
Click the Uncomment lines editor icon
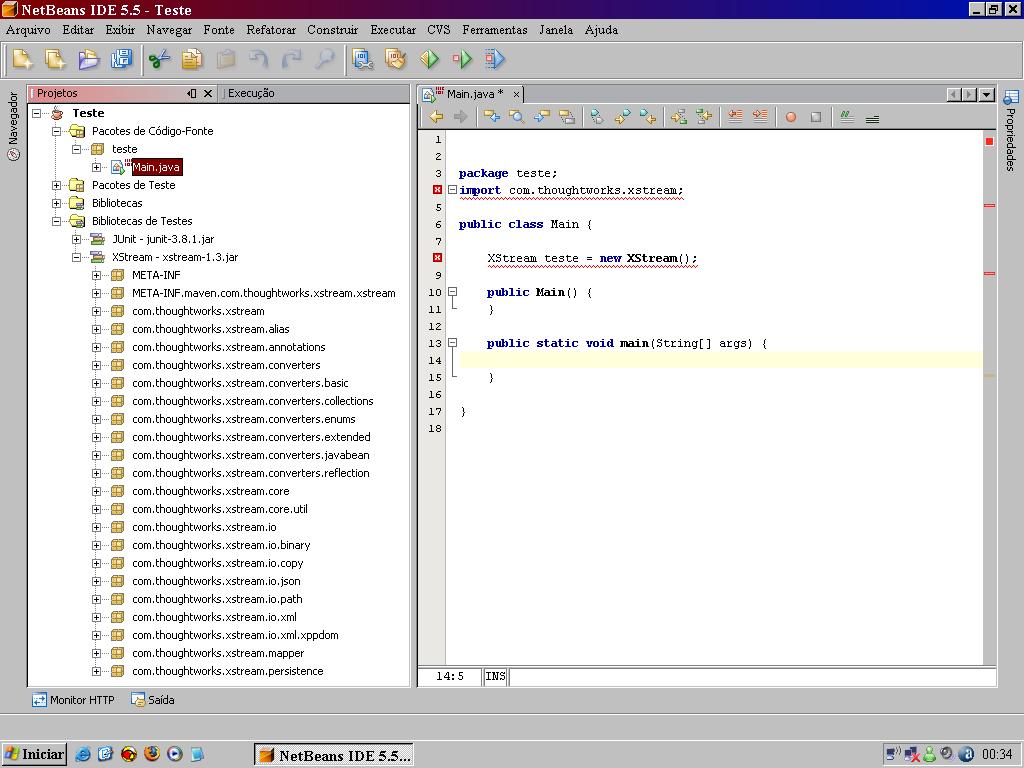pos(872,118)
